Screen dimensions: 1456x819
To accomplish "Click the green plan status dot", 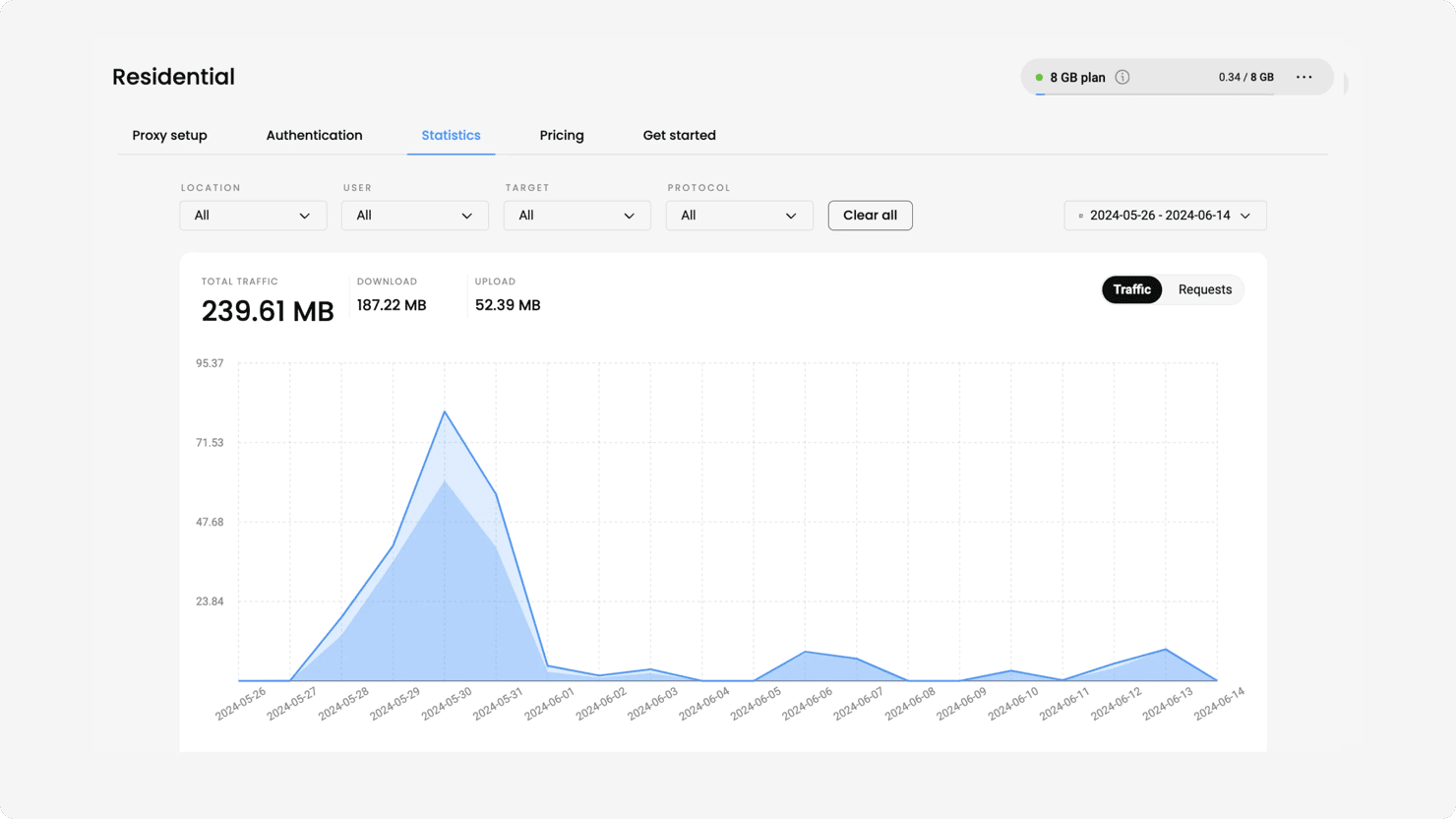I will pyautogui.click(x=1039, y=77).
